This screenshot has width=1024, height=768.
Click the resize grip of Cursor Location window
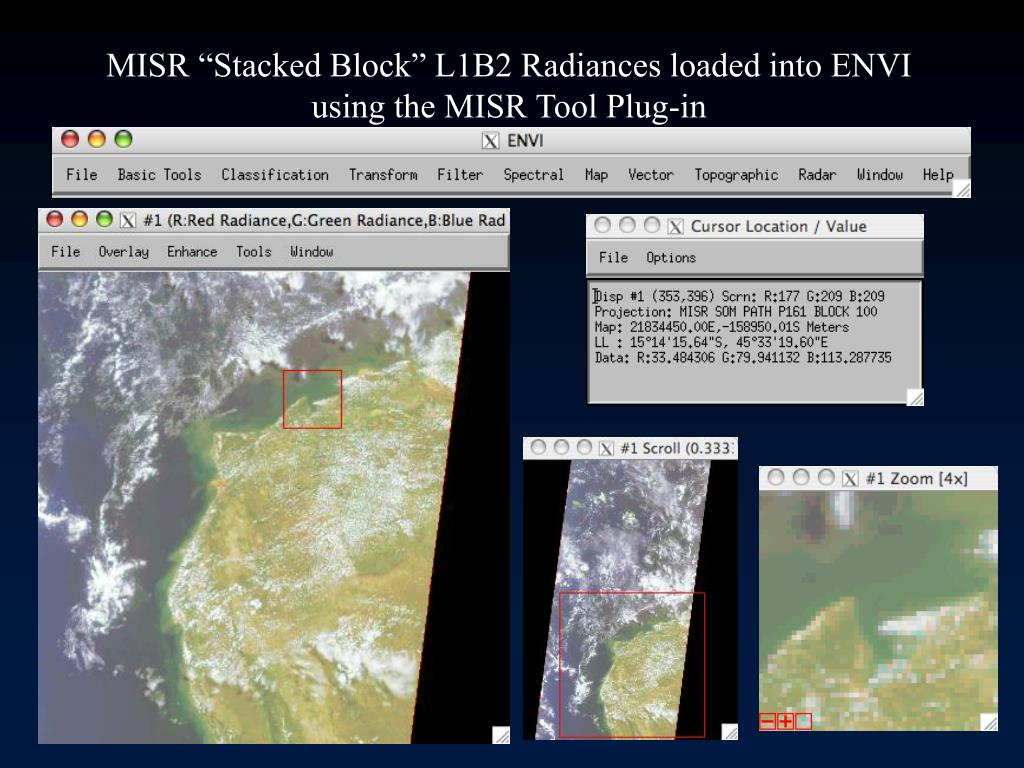[x=915, y=397]
